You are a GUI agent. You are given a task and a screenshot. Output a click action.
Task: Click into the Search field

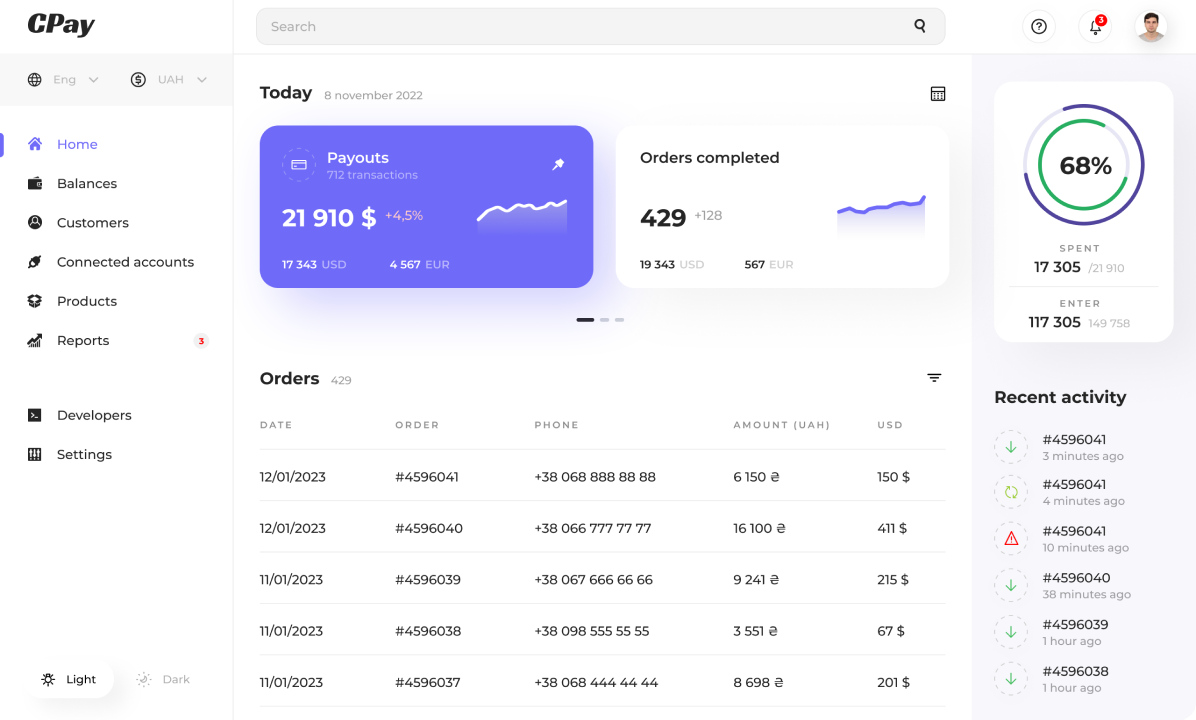600,27
